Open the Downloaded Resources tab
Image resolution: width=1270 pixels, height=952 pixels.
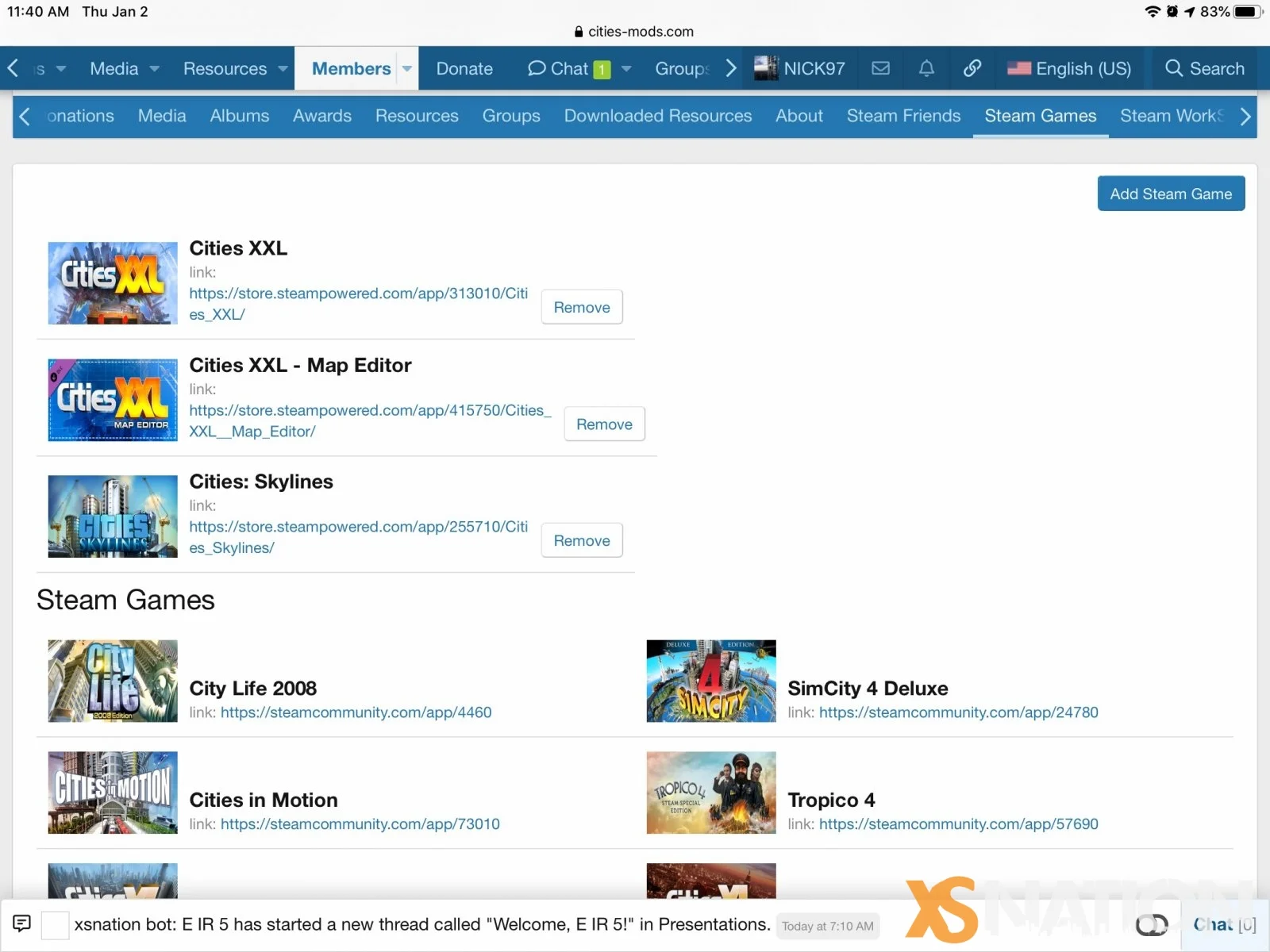[658, 116]
